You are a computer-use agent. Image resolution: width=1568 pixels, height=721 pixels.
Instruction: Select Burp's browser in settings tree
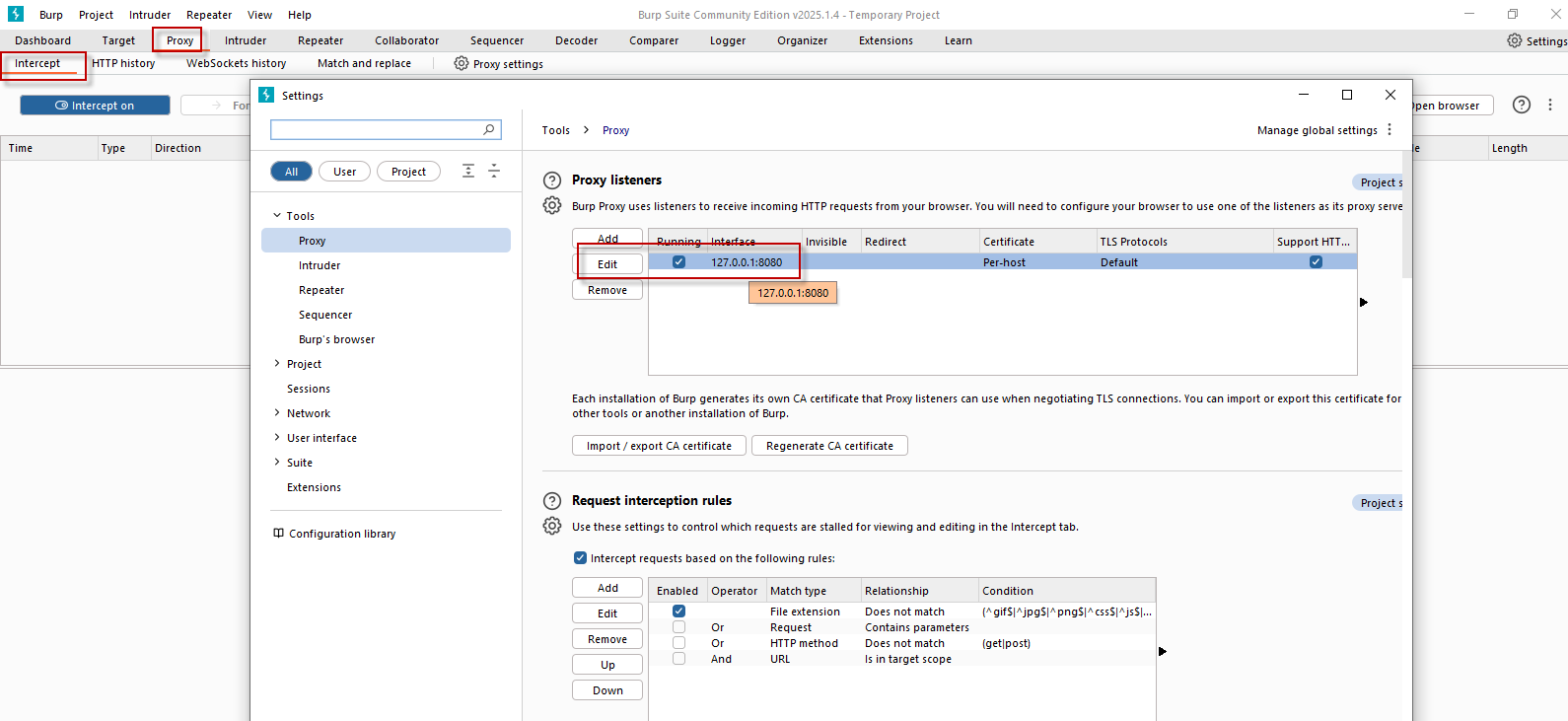336,339
